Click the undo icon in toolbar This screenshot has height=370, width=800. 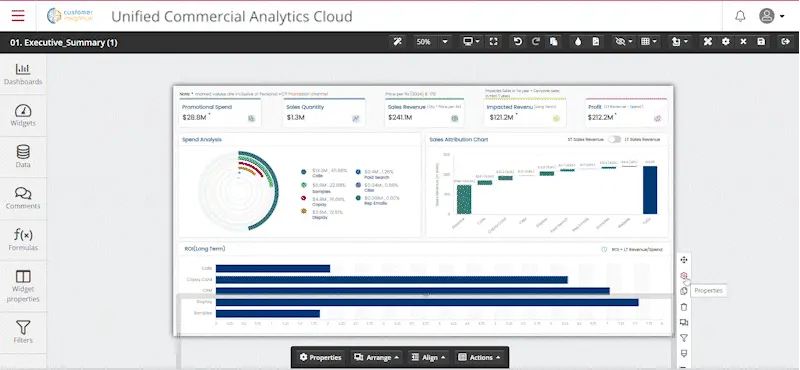518,42
